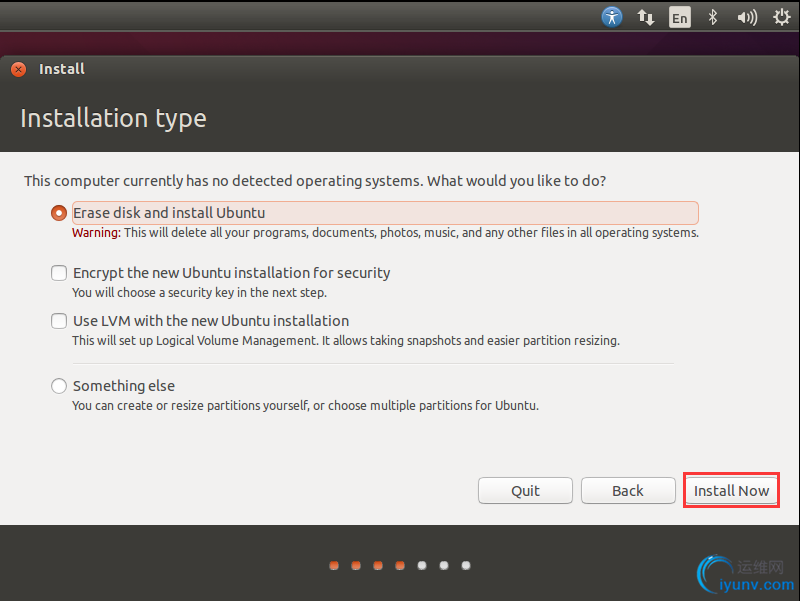Open the sound volume indicator
This screenshot has width=800, height=601.
pos(747,18)
